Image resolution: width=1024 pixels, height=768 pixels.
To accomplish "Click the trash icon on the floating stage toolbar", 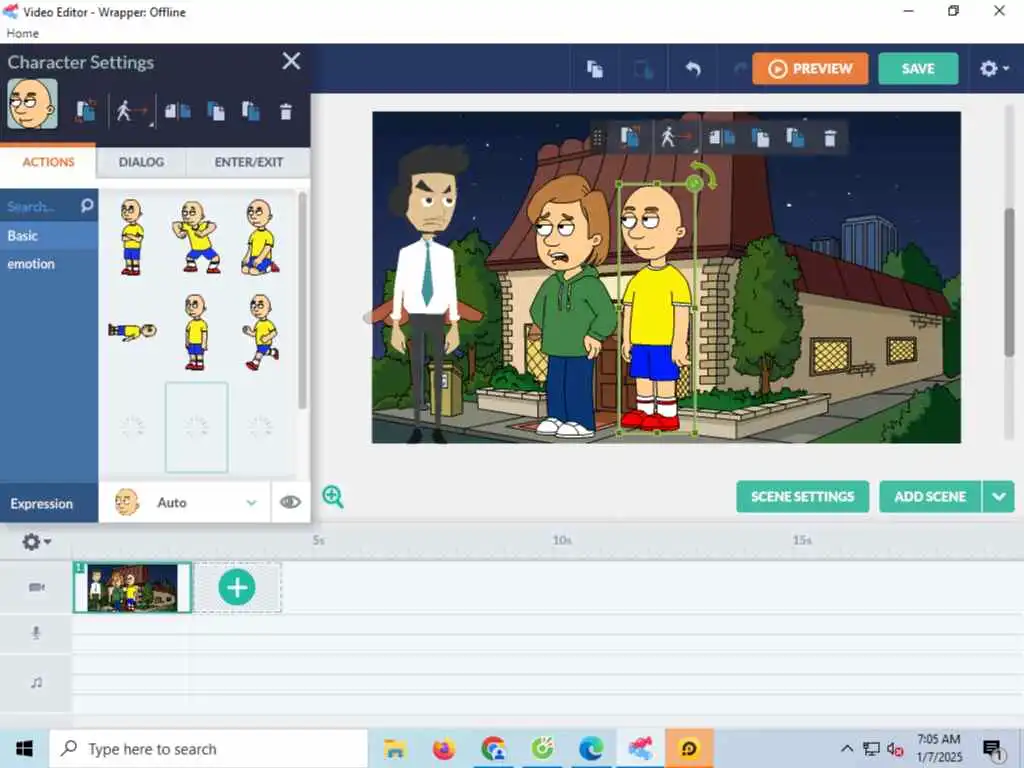I will (829, 138).
